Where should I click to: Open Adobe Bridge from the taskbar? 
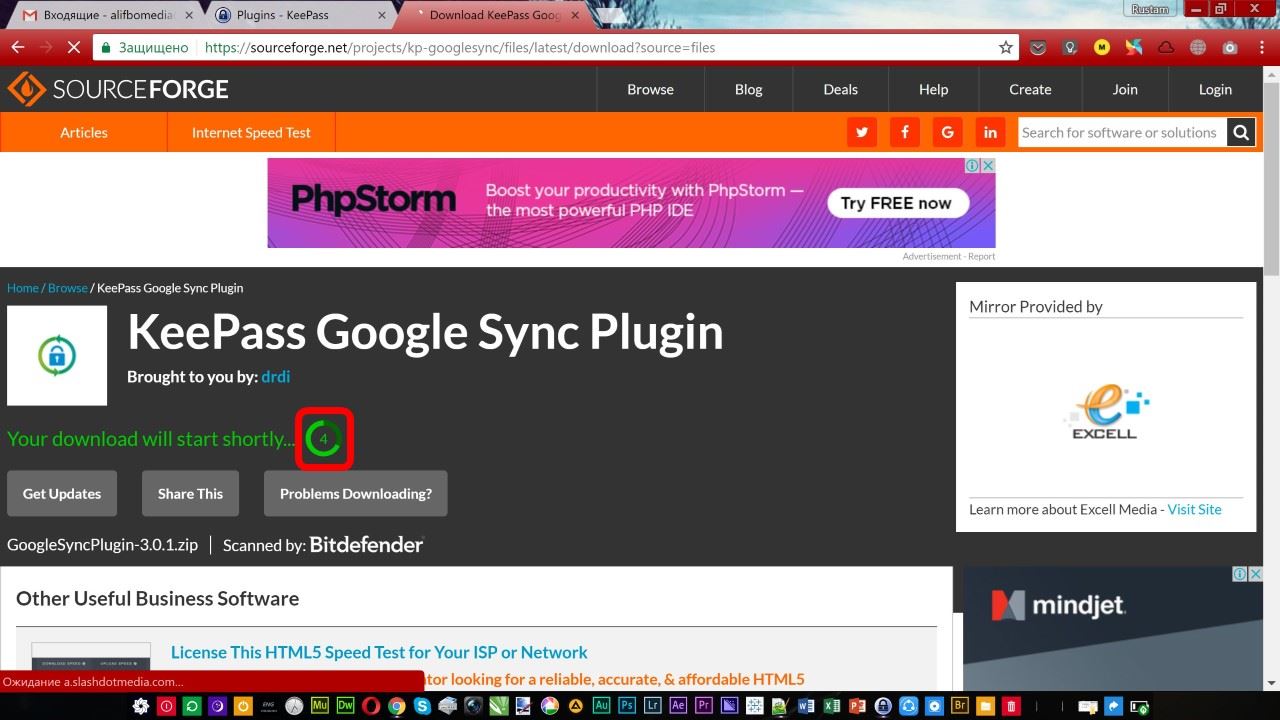tap(960, 706)
